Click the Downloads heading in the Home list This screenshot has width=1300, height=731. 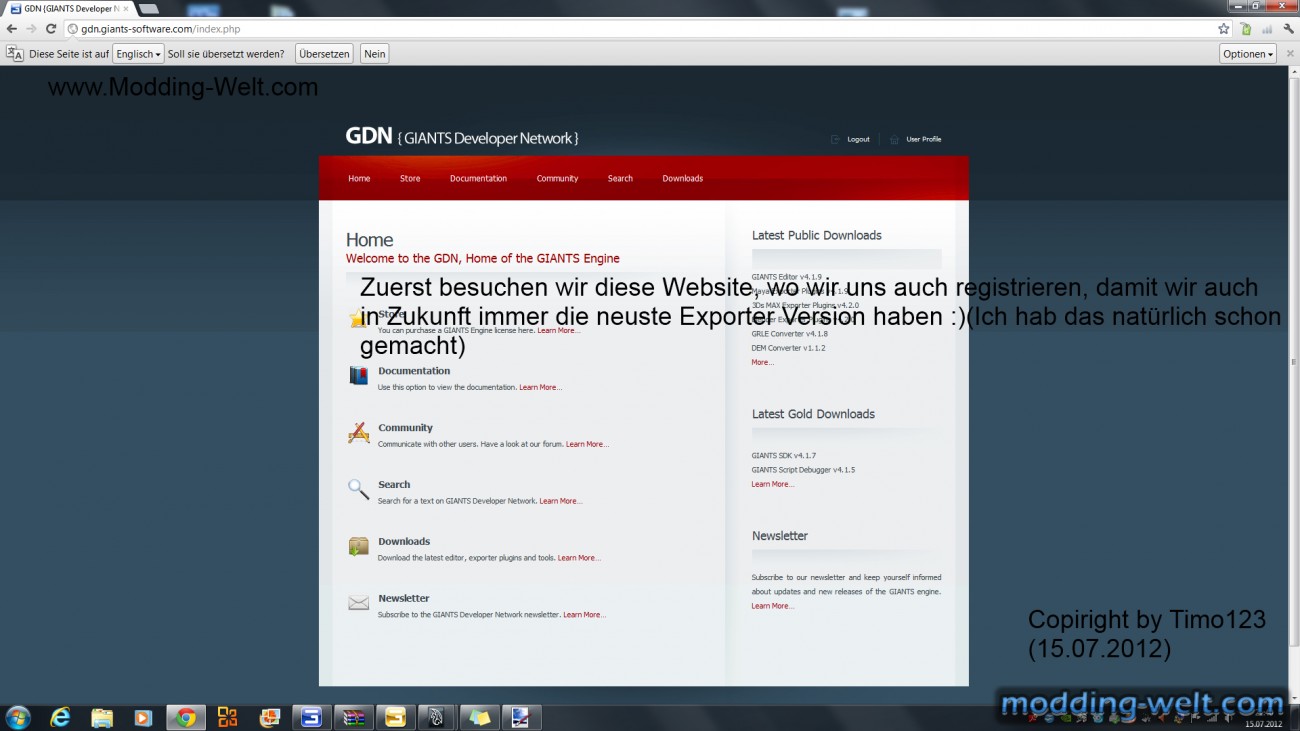pos(404,541)
